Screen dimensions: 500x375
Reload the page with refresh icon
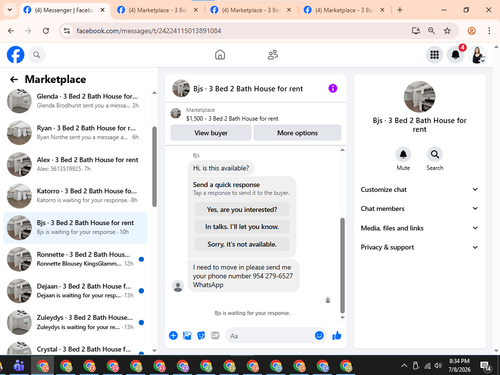click(46, 31)
